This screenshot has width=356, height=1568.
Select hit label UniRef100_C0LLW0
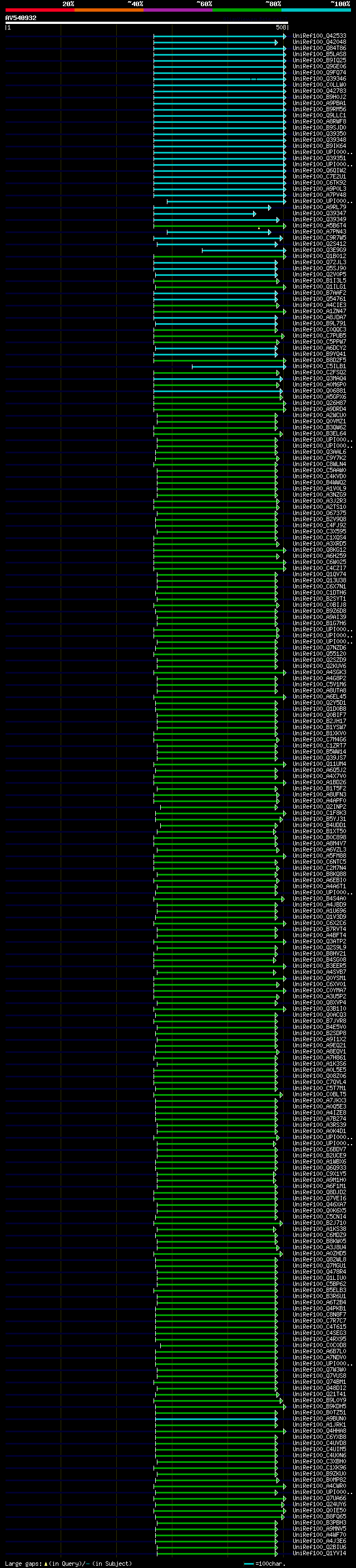(x=319, y=85)
